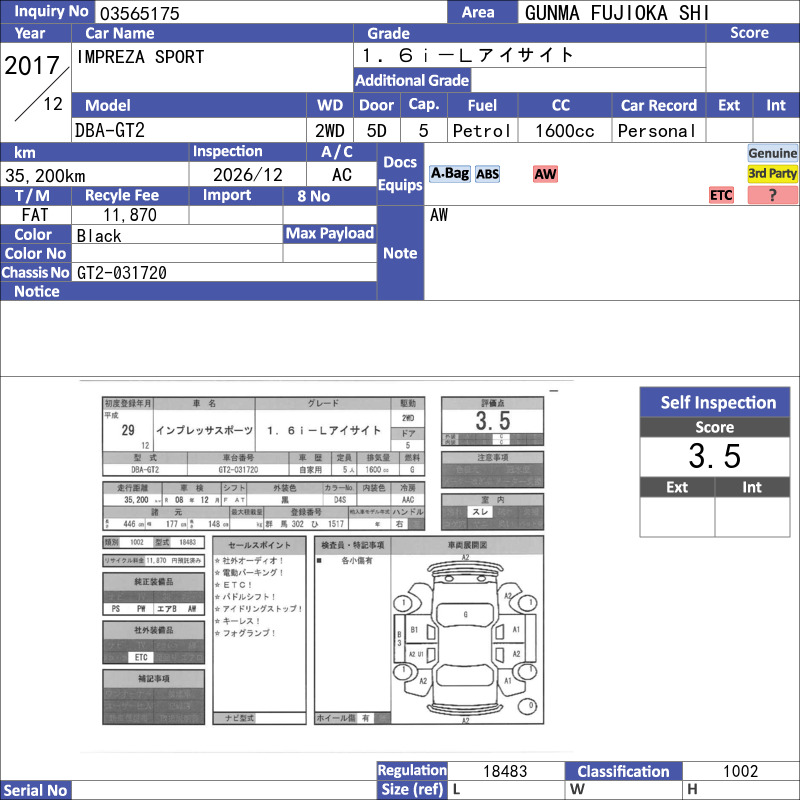Click the Size (ref) label
The image size is (800, 800).
pyautogui.click(x=412, y=790)
